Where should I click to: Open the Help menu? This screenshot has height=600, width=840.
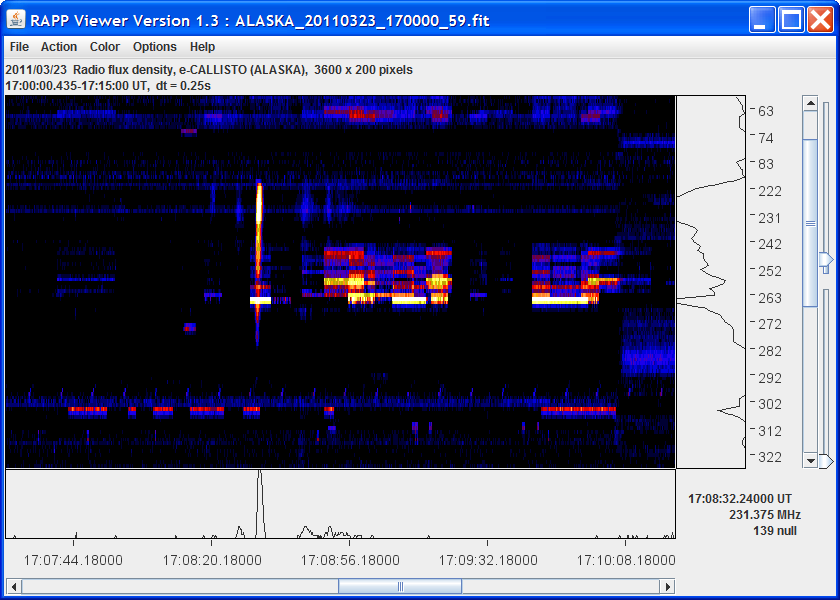pyautogui.click(x=202, y=47)
